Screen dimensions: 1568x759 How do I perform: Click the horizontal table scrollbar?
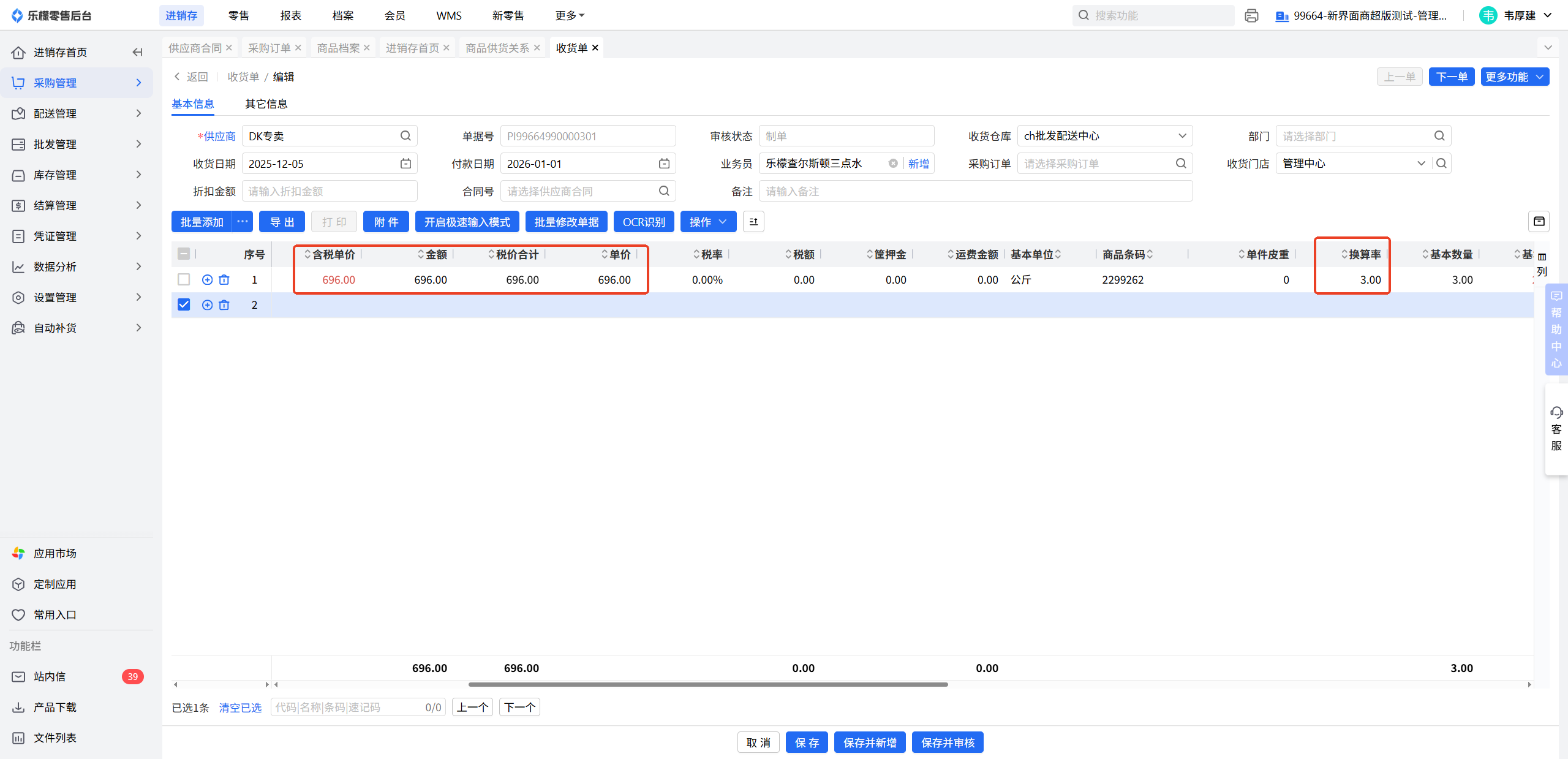(x=707, y=684)
